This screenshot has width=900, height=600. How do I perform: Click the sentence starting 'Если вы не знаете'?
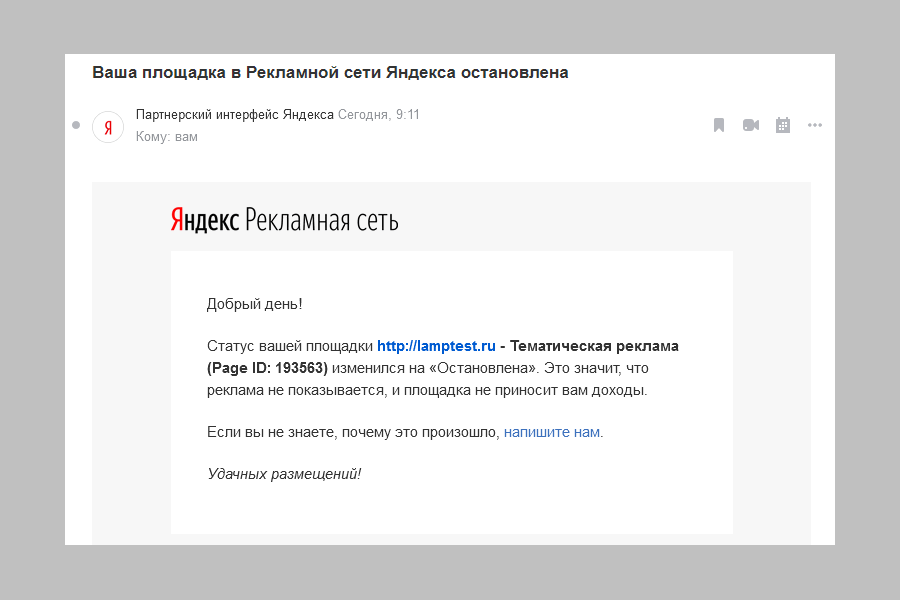coord(352,432)
